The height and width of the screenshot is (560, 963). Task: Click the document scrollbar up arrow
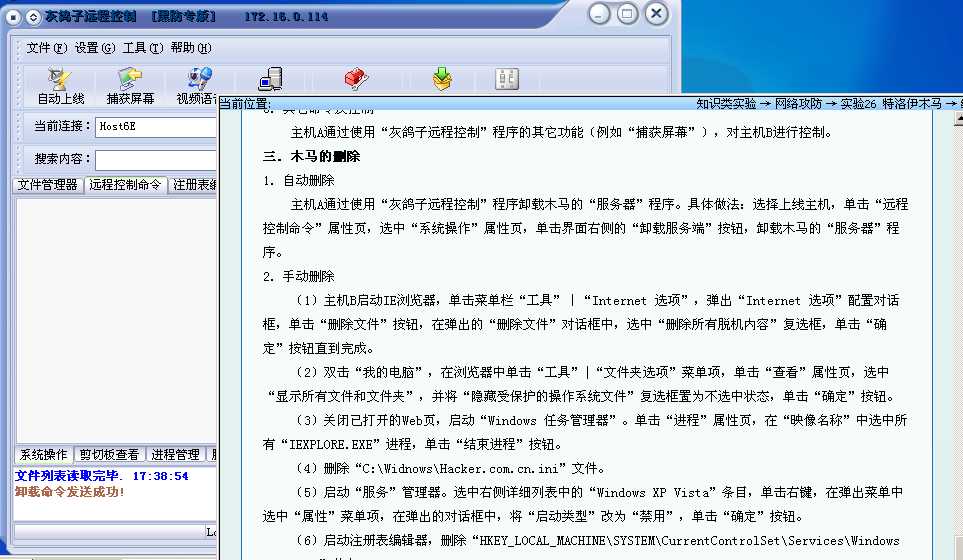pyautogui.click(x=958, y=120)
